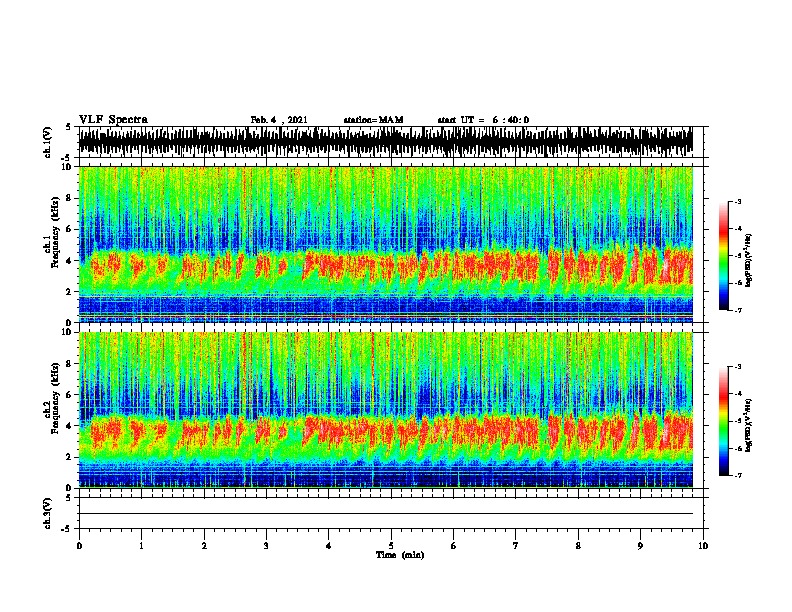Click the time axis tick label '10'

pyautogui.click(x=703, y=546)
